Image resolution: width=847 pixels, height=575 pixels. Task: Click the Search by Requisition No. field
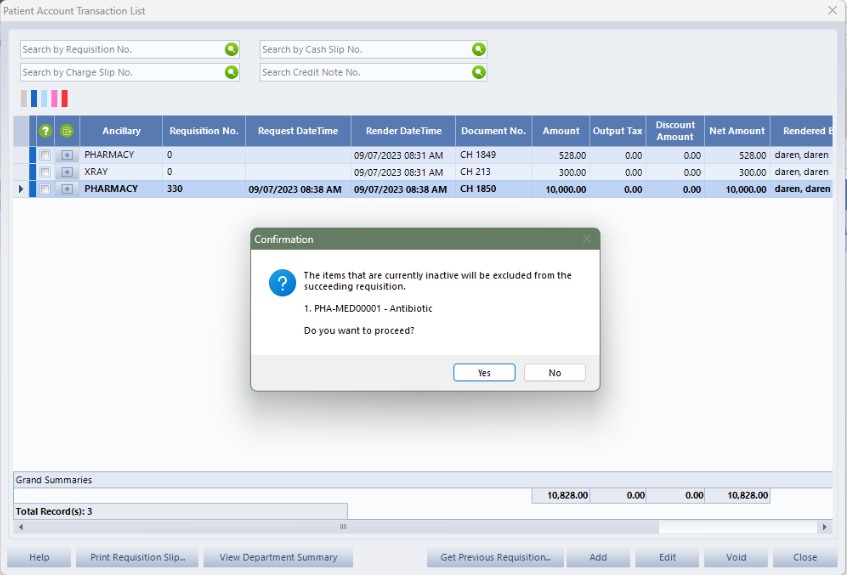120,49
